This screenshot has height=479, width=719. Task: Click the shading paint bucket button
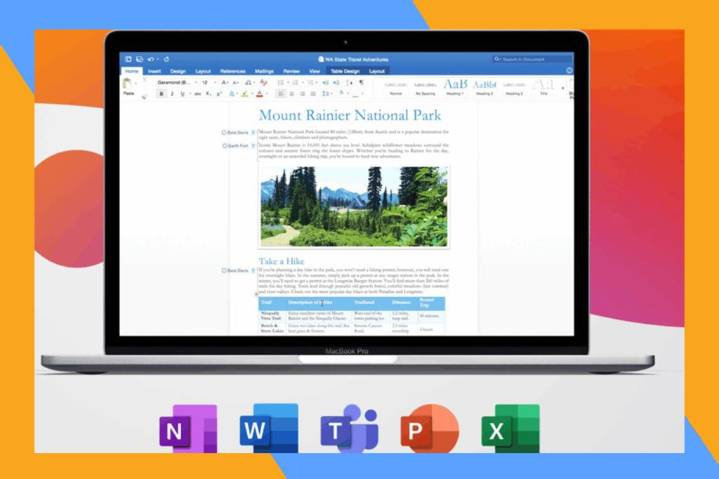342,94
